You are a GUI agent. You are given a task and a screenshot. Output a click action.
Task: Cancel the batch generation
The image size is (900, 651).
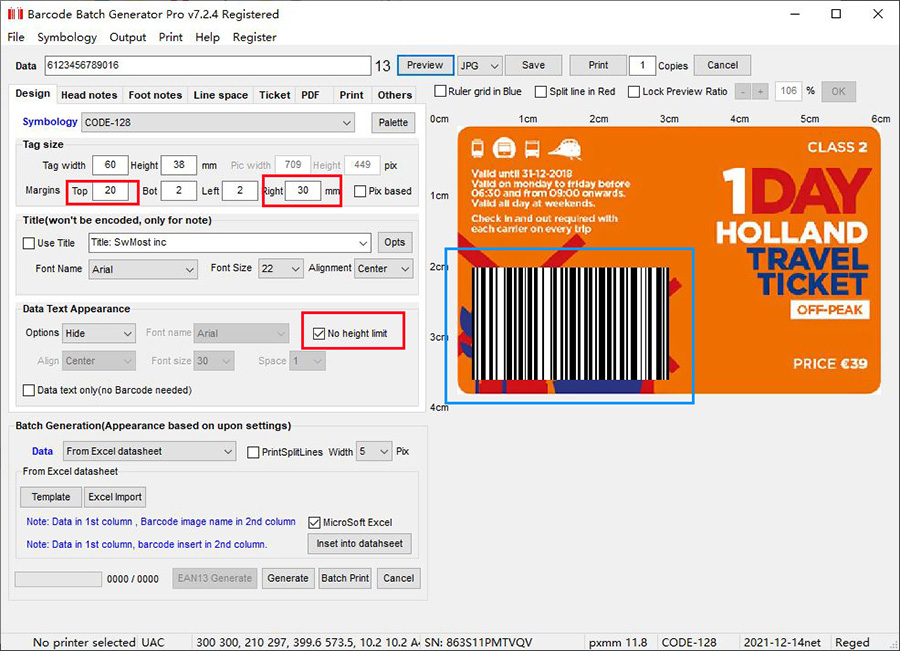[399, 578]
